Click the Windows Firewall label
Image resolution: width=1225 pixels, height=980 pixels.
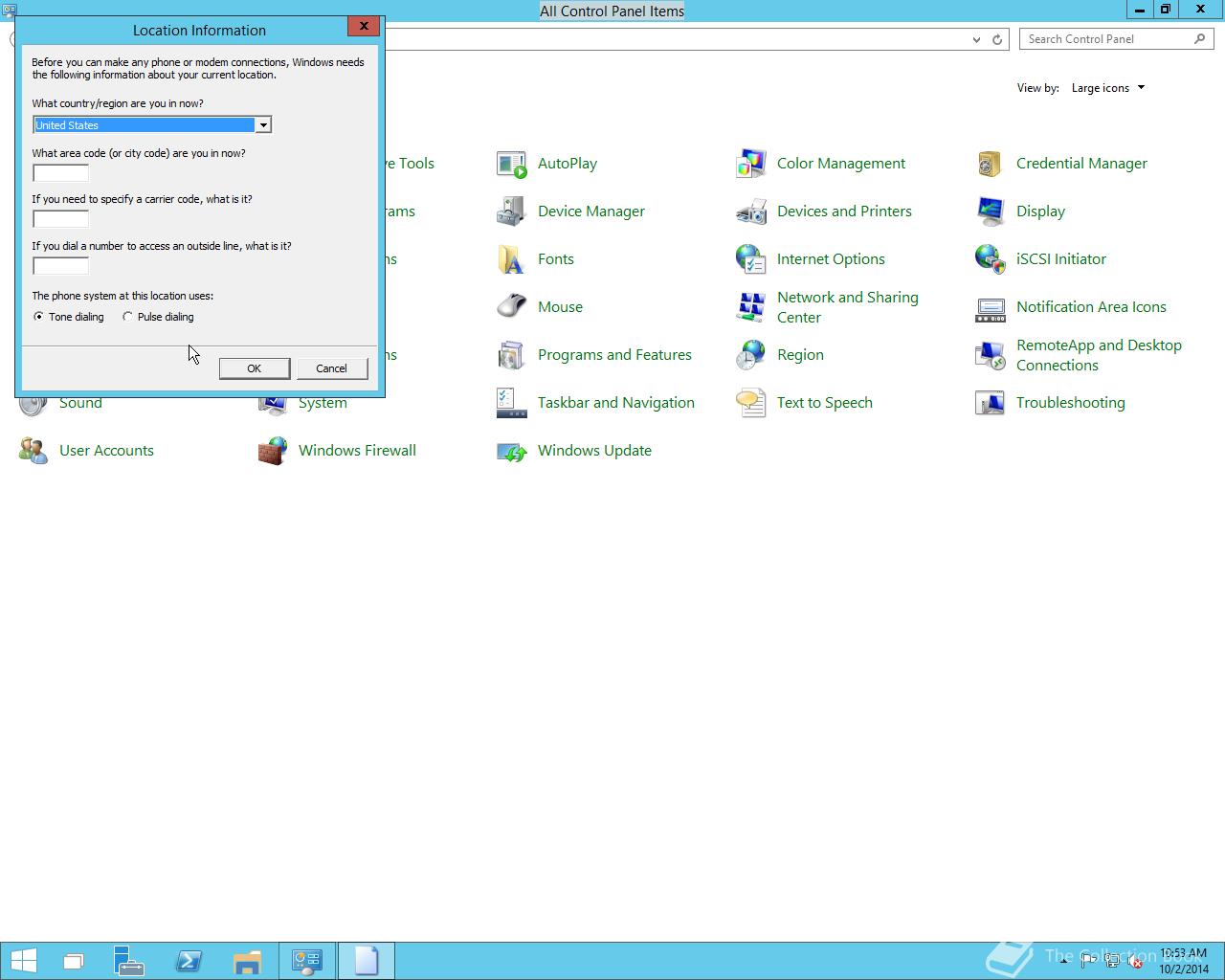[x=357, y=451]
